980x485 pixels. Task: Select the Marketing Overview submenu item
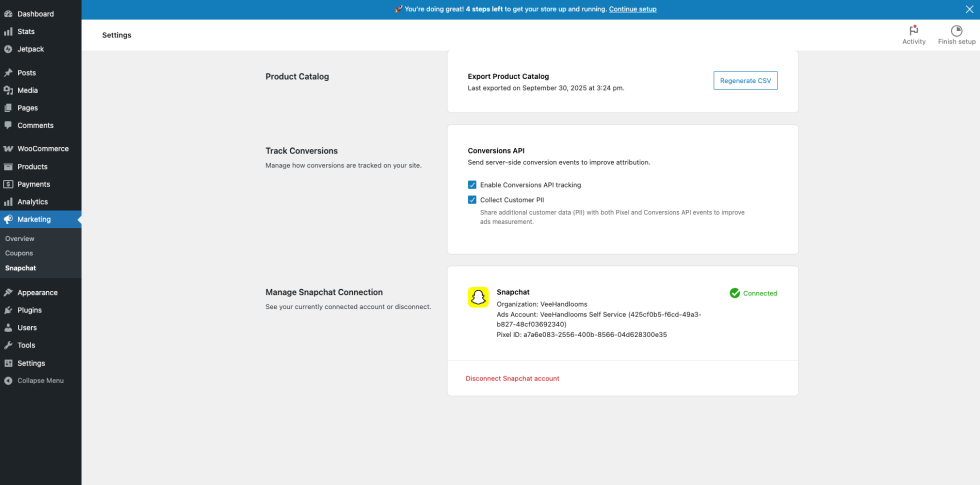coord(20,239)
